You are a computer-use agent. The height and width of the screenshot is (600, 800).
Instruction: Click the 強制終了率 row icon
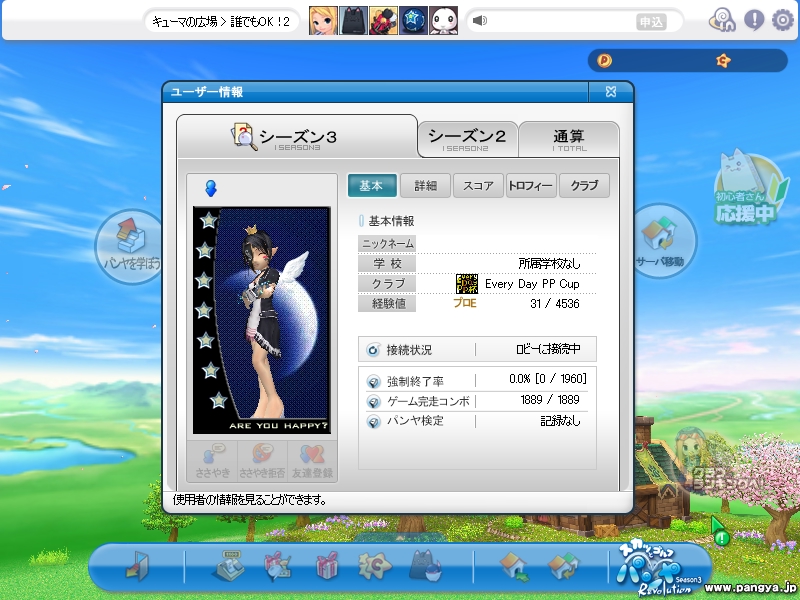tap(373, 381)
